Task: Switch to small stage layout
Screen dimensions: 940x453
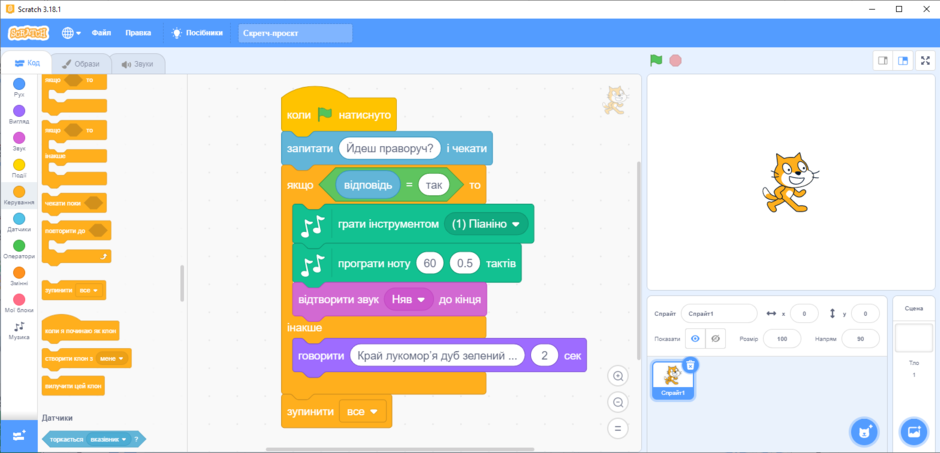Action: 882,61
